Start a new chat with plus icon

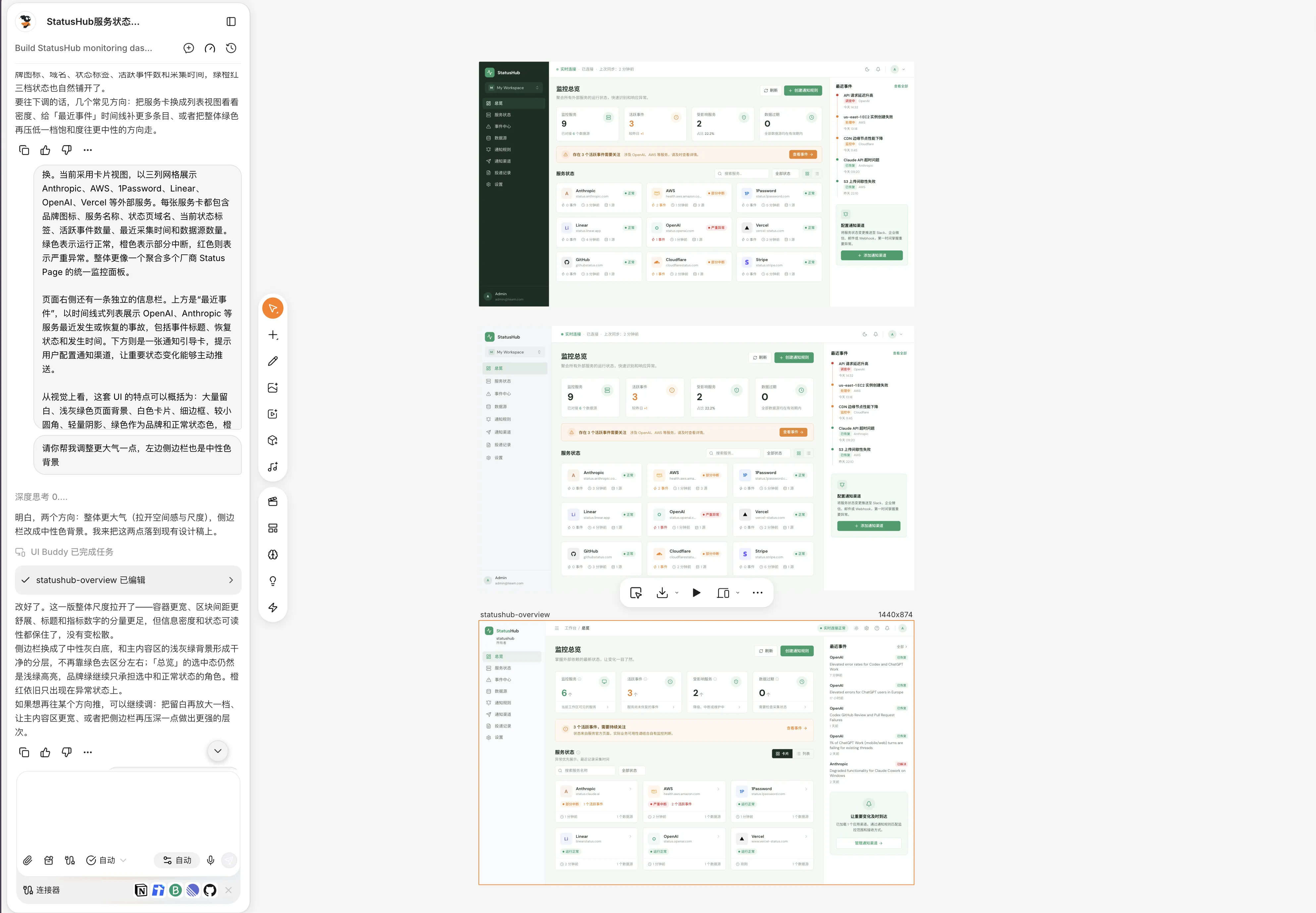coord(189,48)
